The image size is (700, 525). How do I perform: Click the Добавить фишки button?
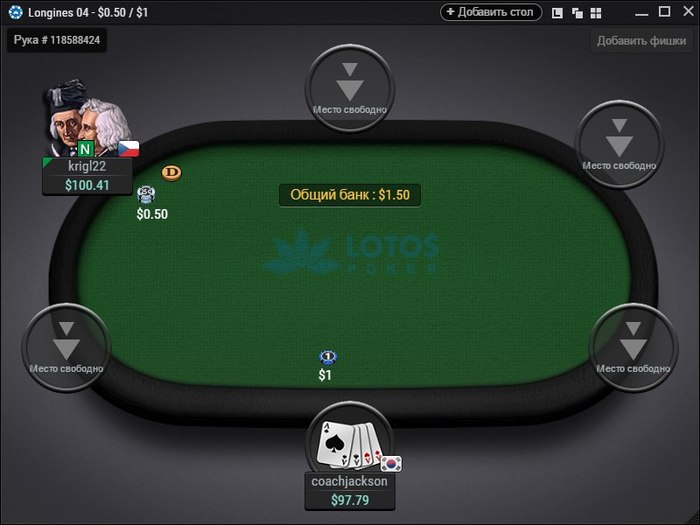tap(642, 41)
